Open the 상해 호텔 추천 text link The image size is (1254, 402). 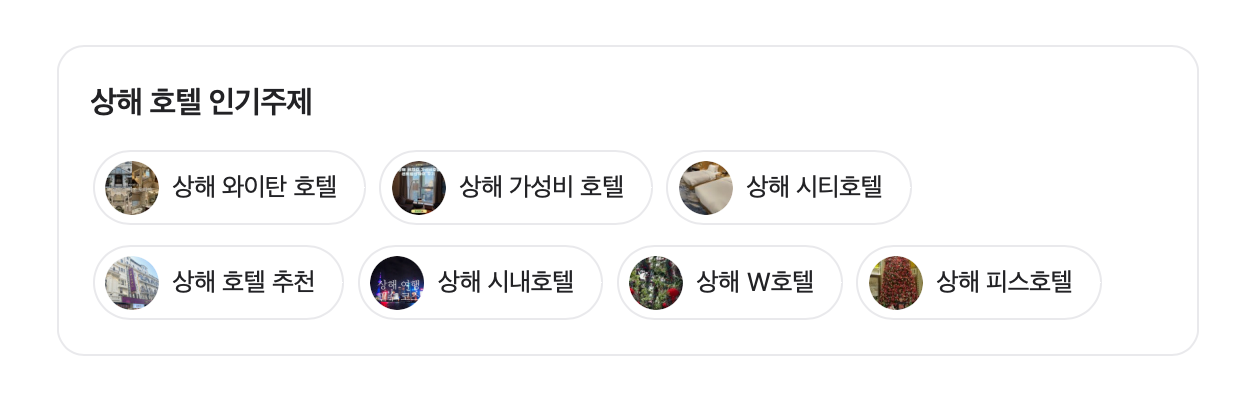244,282
